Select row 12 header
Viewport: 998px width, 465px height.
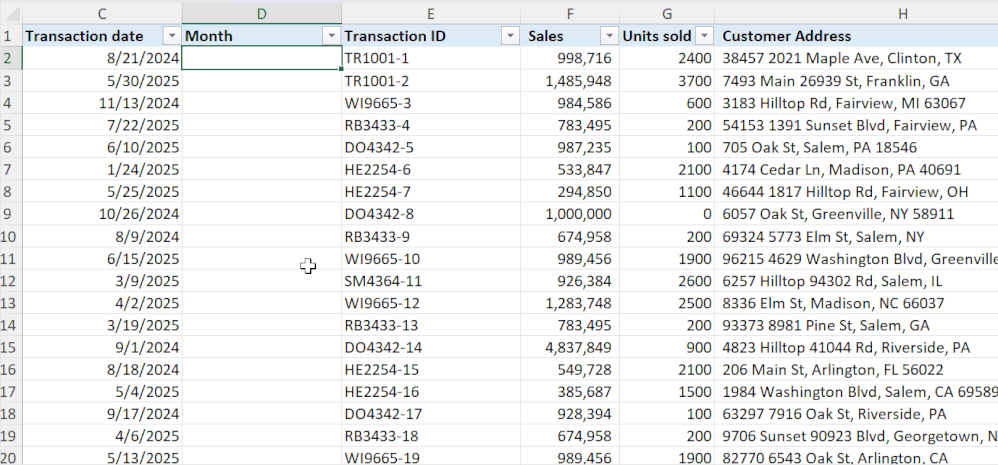11,281
